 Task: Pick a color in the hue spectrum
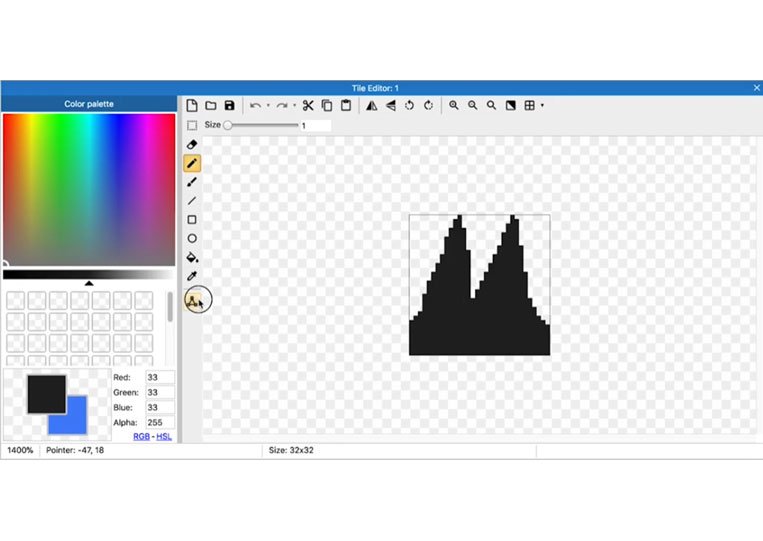pyautogui.click(x=89, y=190)
